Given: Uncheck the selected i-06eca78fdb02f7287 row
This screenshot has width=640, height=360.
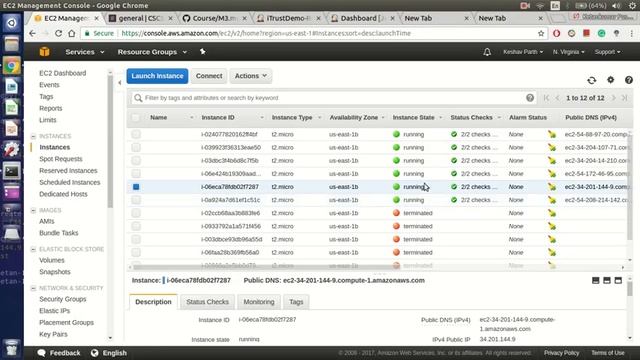Looking at the screenshot, I should point(136,187).
